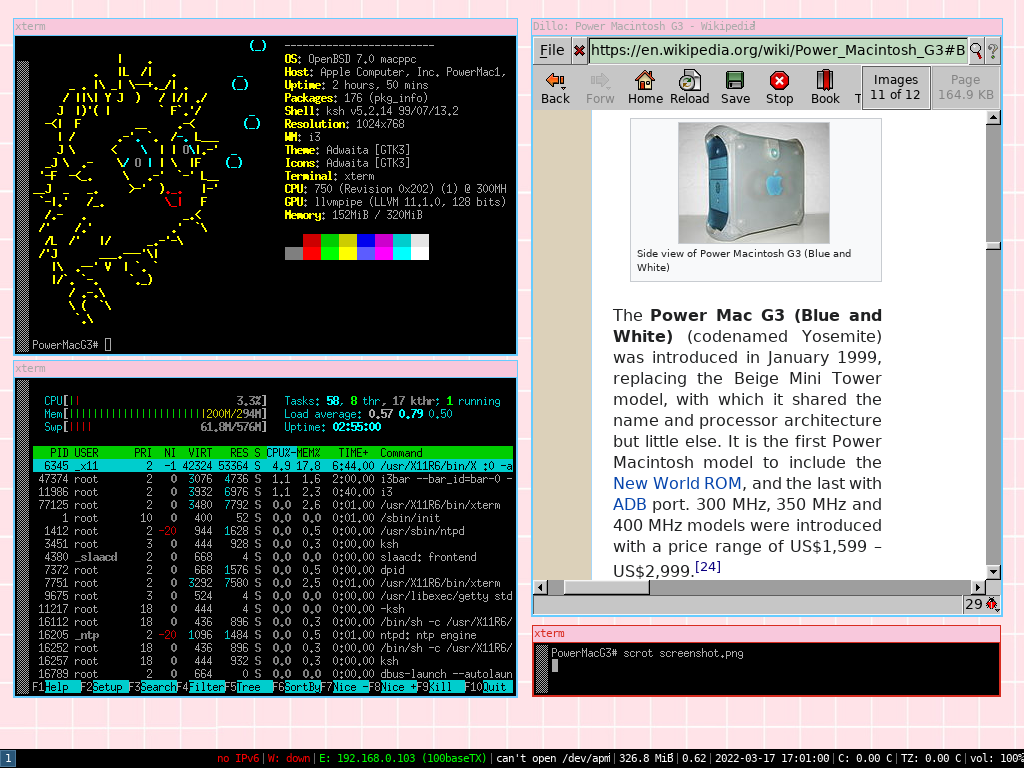Viewport: 1024px width, 768px height.
Task: Clear the URL with the red x icon
Action: (579, 50)
